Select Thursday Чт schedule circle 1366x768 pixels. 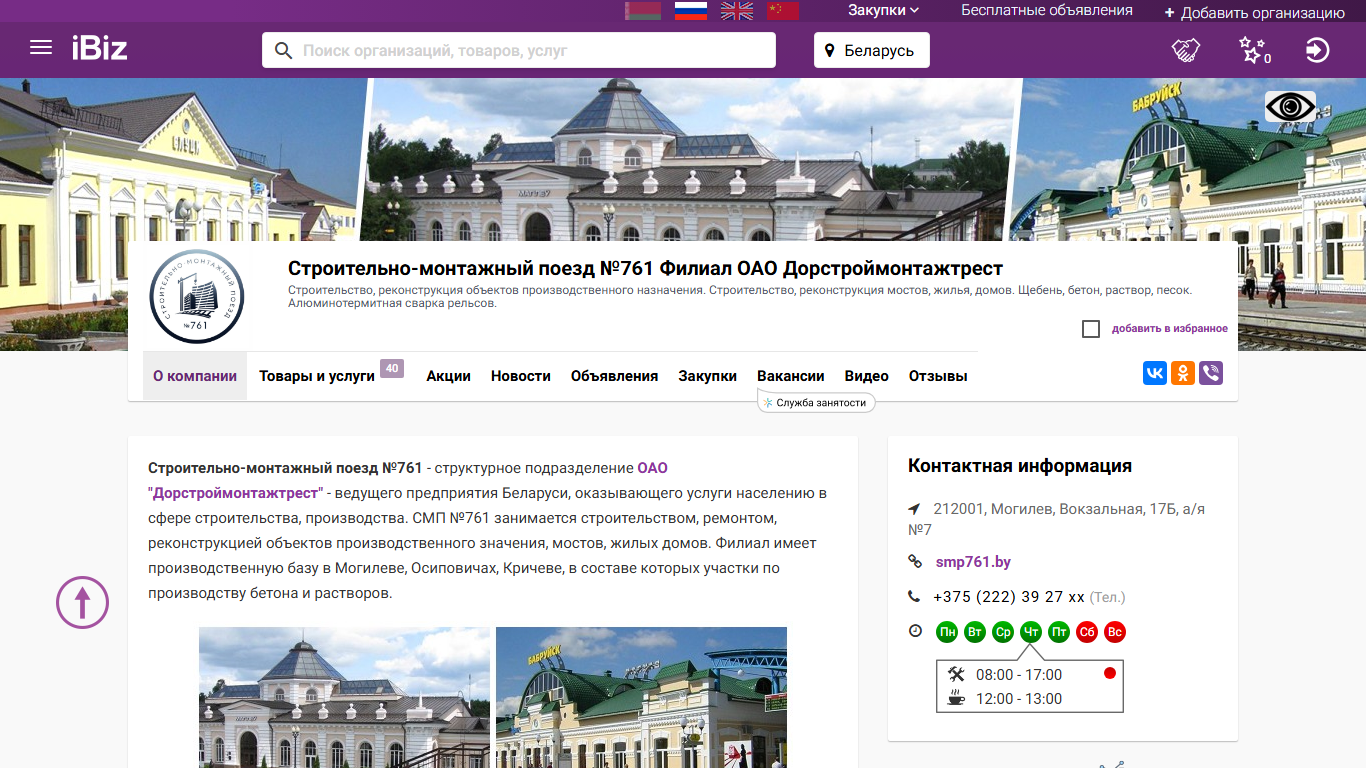pos(1031,632)
